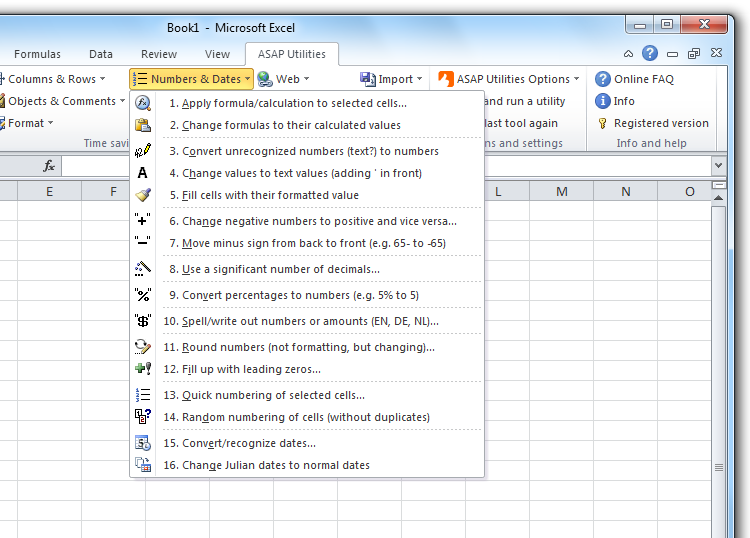Choose Apply formula/calculation to selected cells
Viewport: 750px width, 538px height.
pos(307,103)
